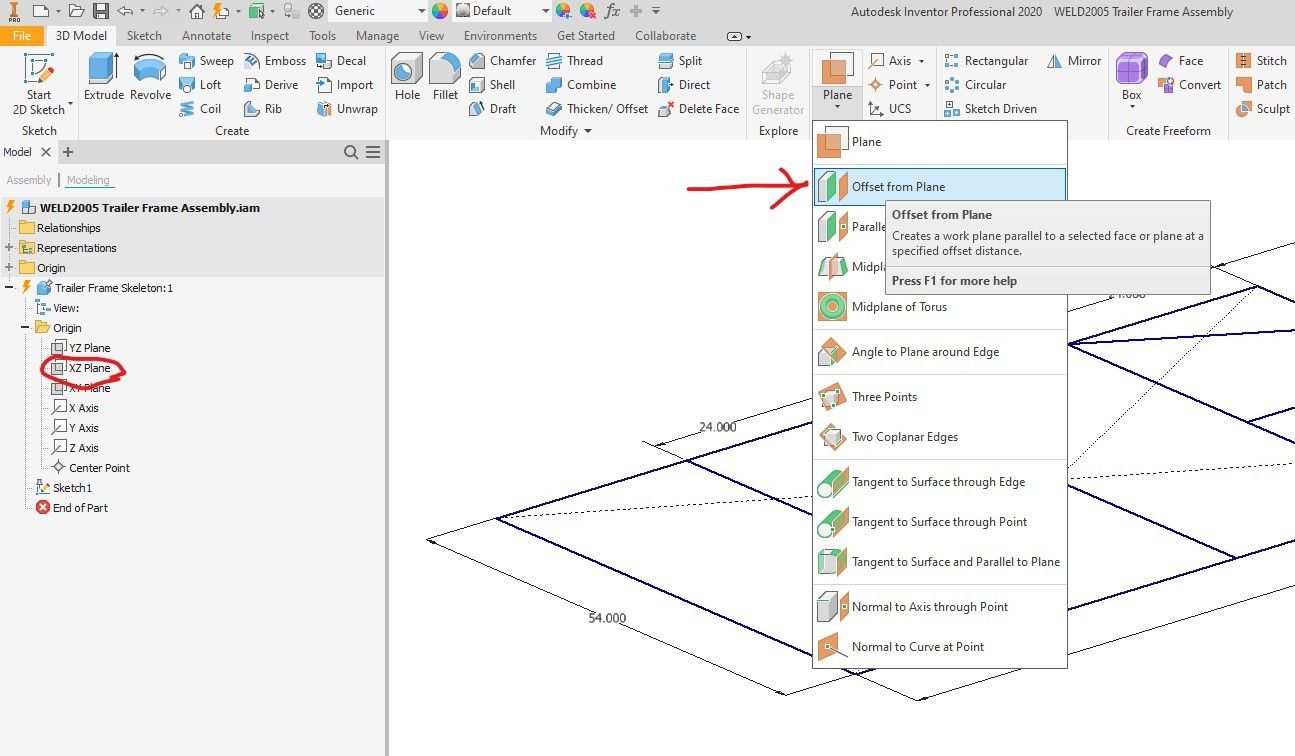Expand the Representations node
The height and width of the screenshot is (756, 1295).
point(10,248)
